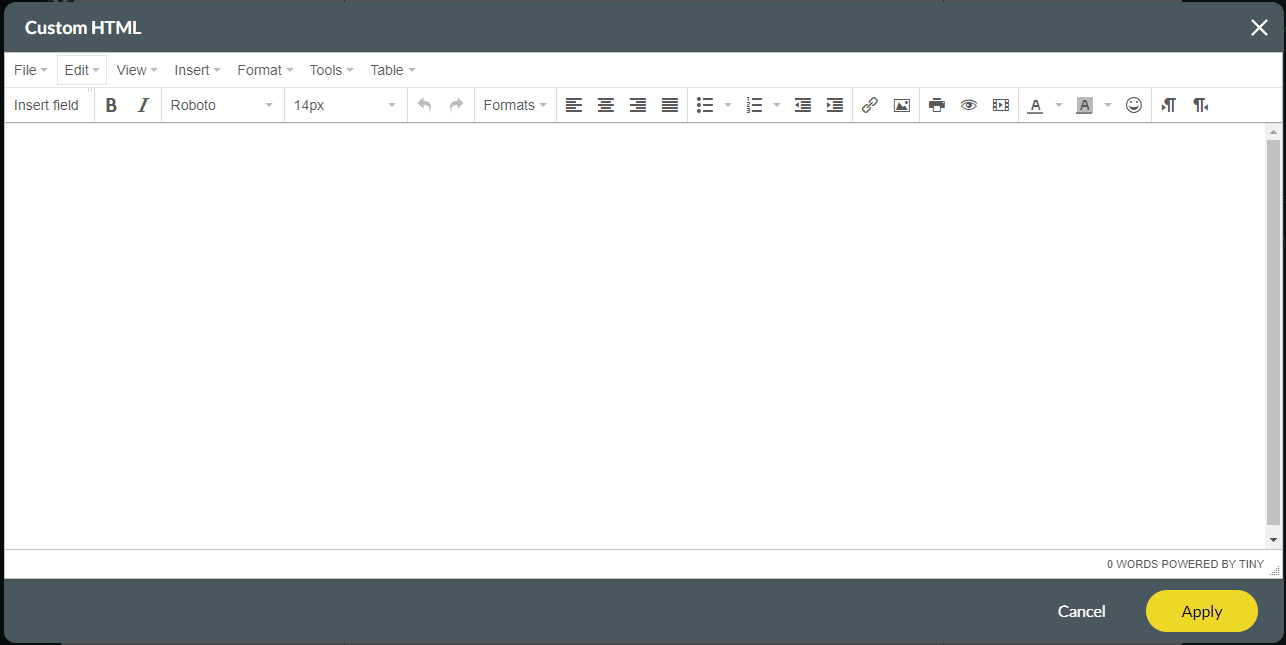Open the Table menu
Screen dimensions: 1286x645
pos(392,69)
